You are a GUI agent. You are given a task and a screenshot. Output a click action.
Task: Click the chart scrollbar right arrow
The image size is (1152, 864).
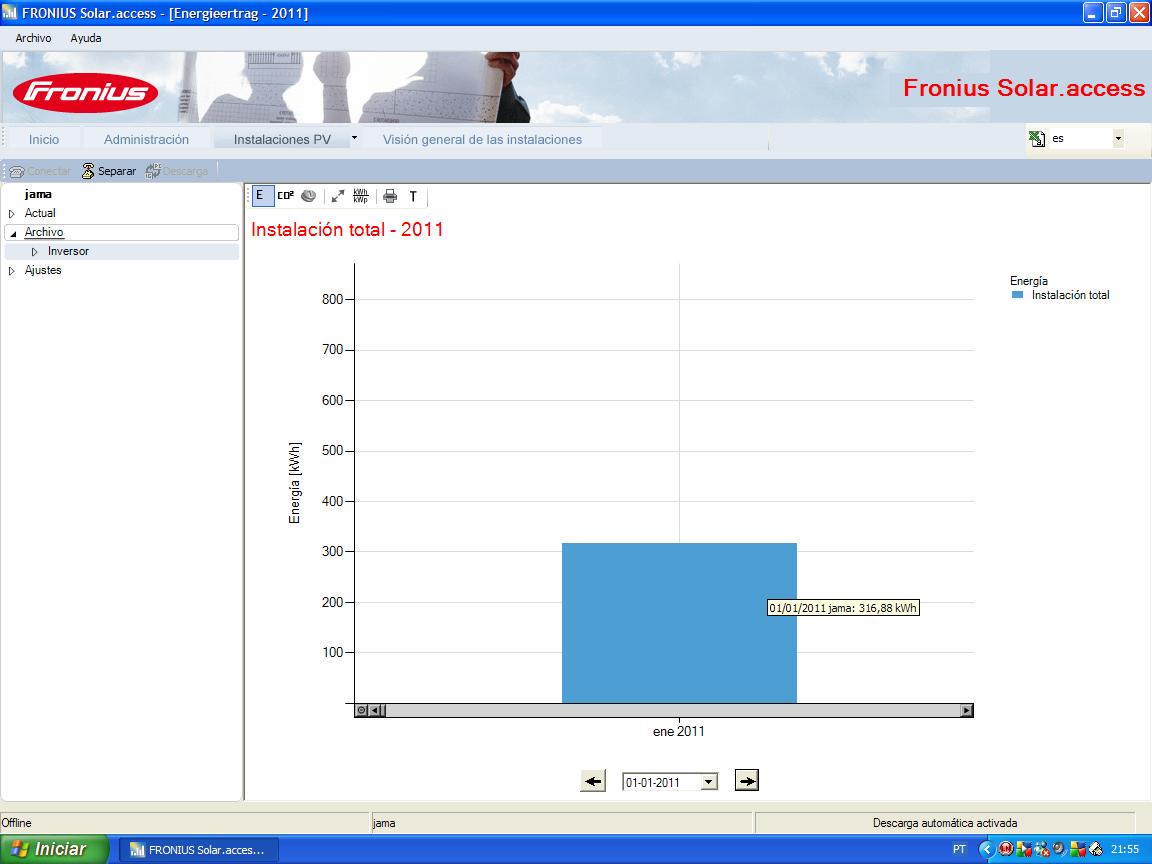point(967,710)
